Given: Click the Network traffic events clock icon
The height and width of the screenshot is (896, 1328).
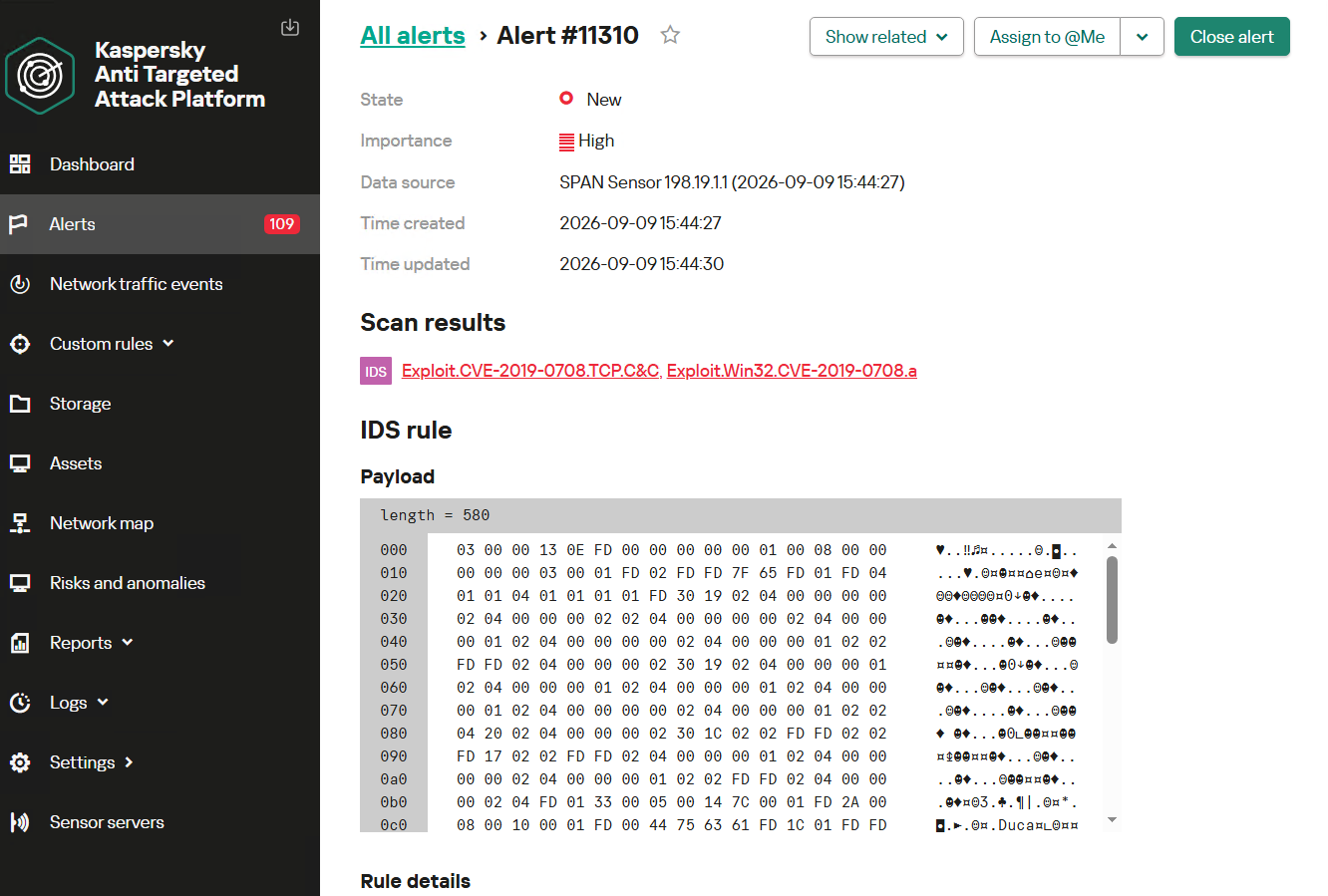Looking at the screenshot, I should 20,284.
